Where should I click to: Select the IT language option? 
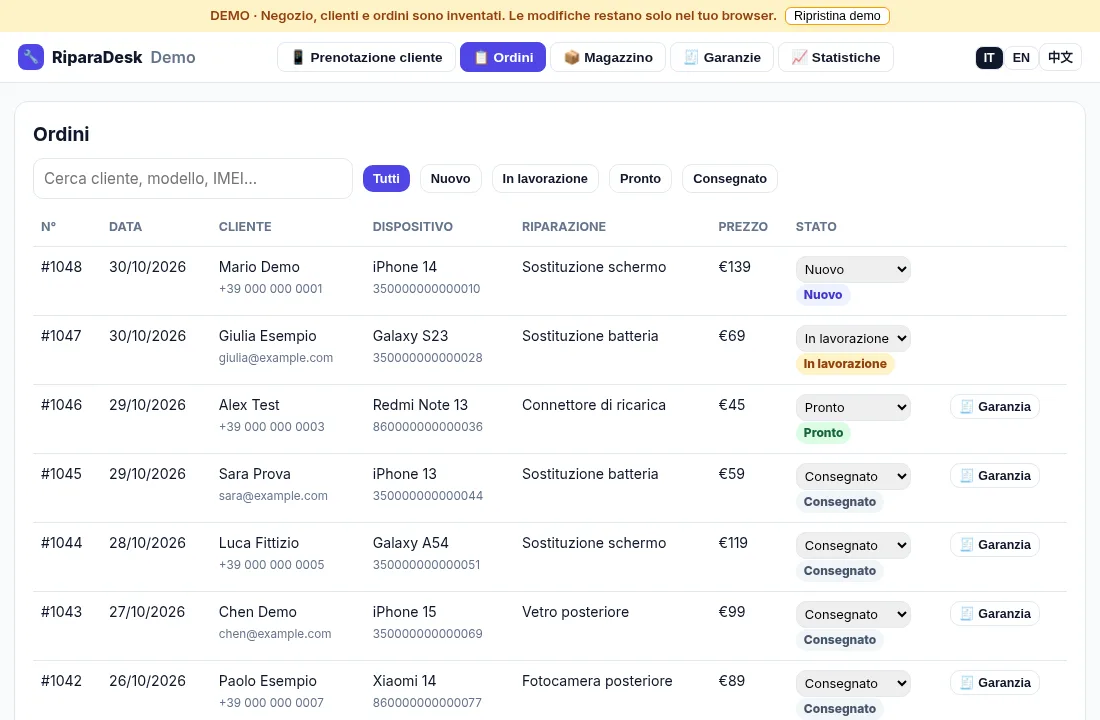pyautogui.click(x=988, y=58)
